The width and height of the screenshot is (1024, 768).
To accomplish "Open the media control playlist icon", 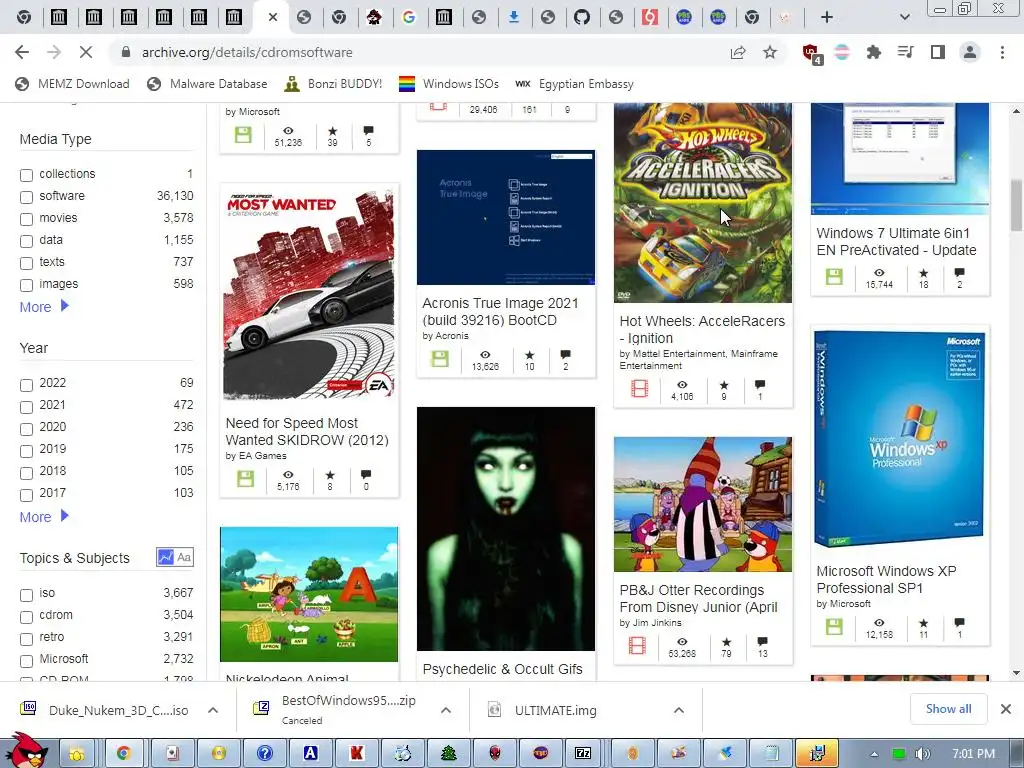I will [905, 52].
